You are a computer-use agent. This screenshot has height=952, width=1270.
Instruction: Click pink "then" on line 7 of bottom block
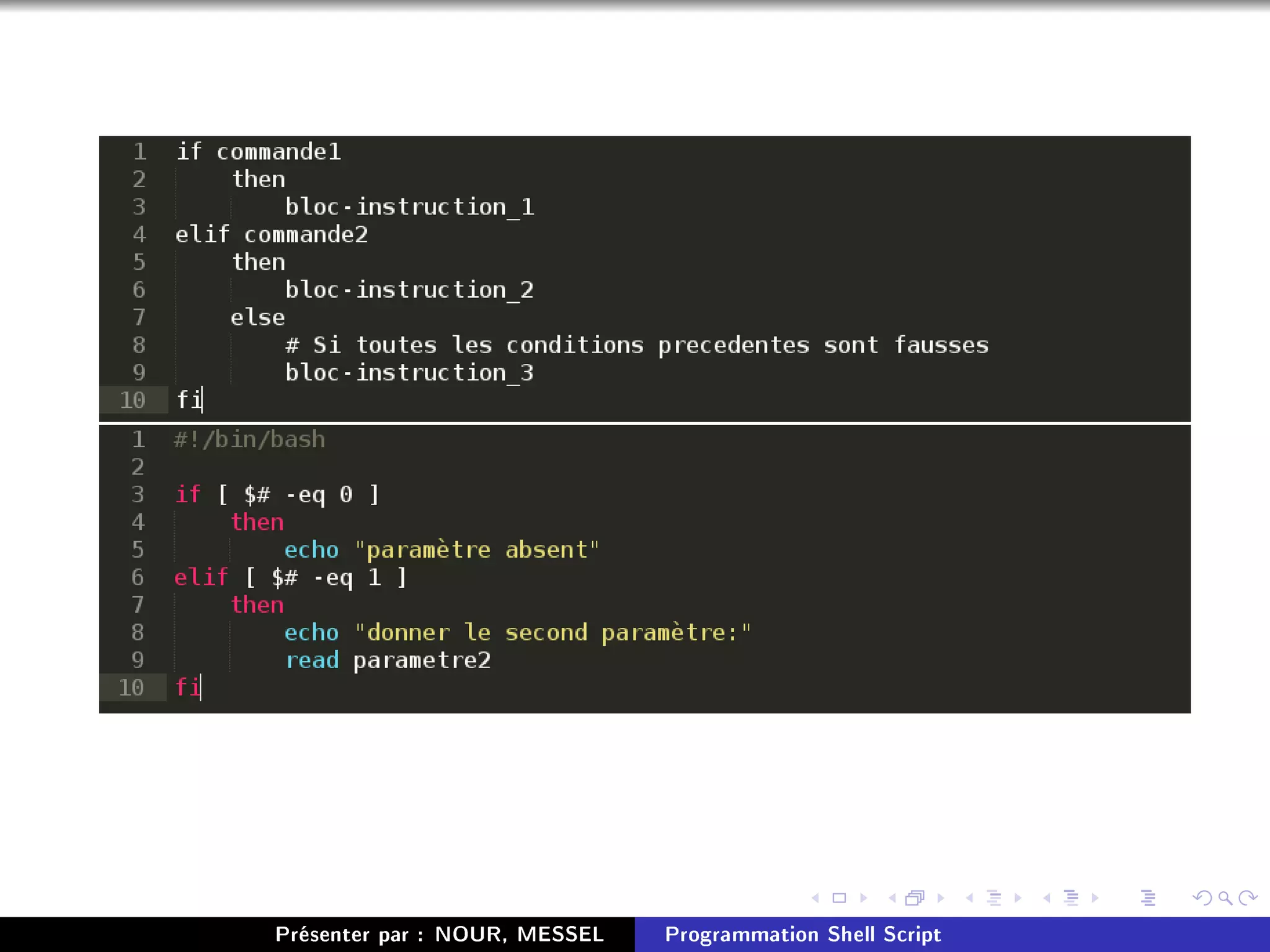(257, 605)
